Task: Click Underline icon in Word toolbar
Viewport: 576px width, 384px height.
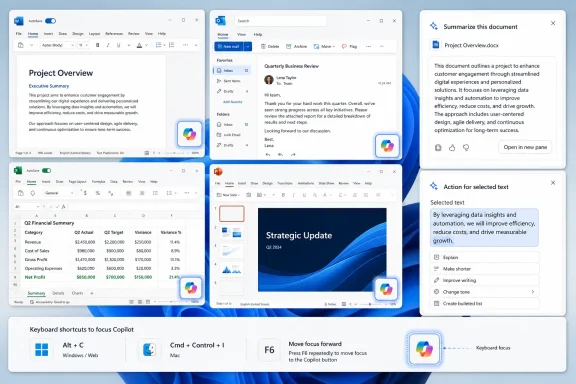Action: (x=118, y=45)
